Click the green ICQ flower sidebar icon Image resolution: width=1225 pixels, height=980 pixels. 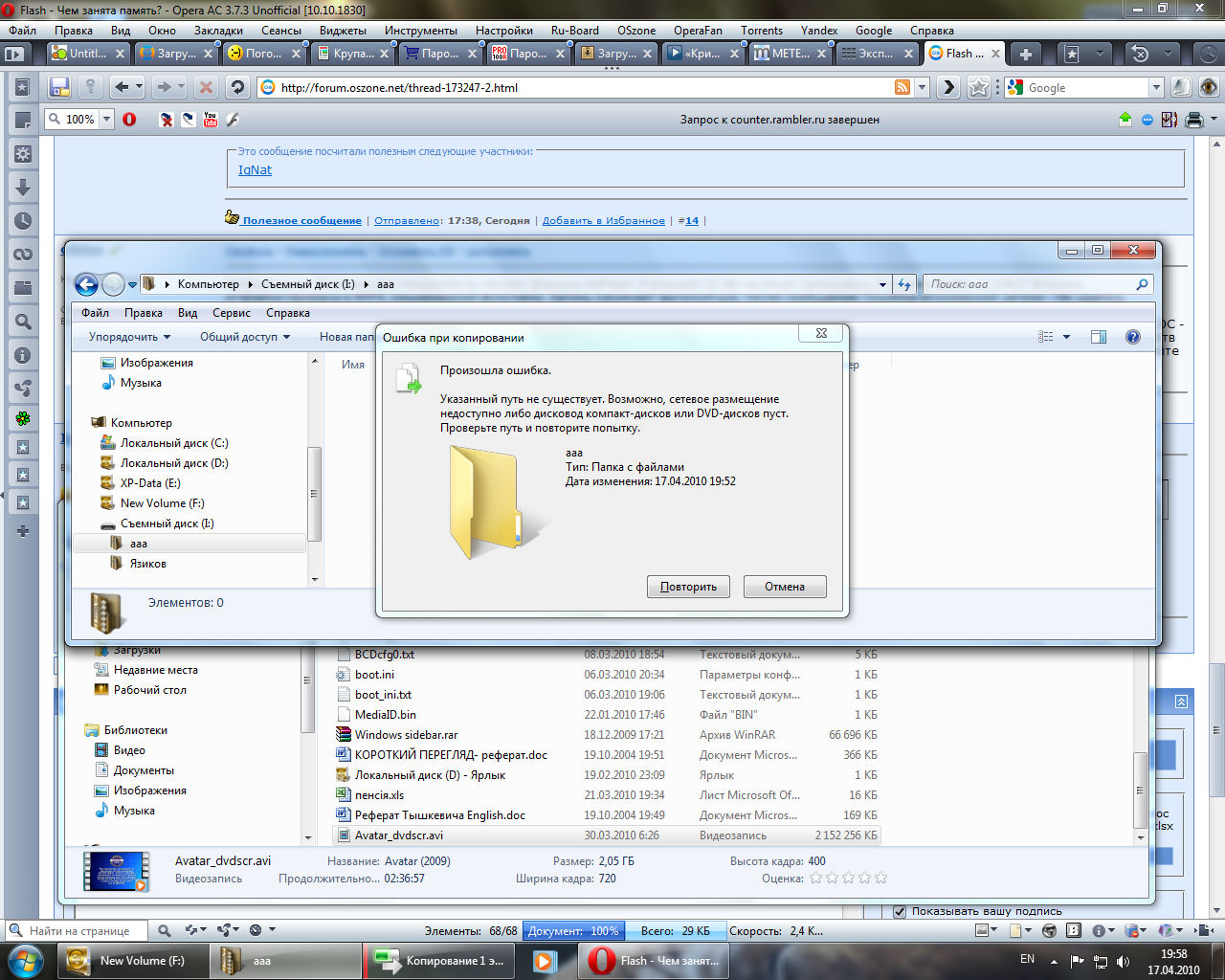pos(22,418)
